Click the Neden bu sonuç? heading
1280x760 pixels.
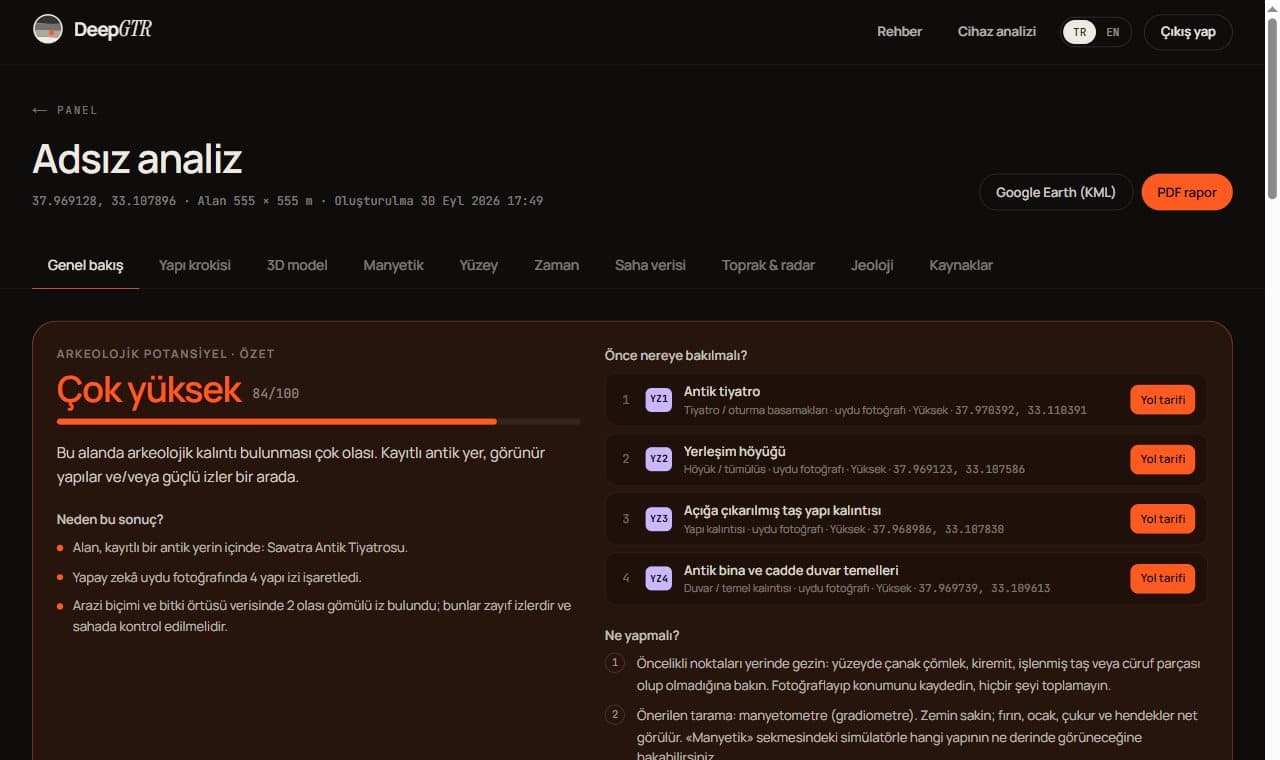click(x=110, y=520)
